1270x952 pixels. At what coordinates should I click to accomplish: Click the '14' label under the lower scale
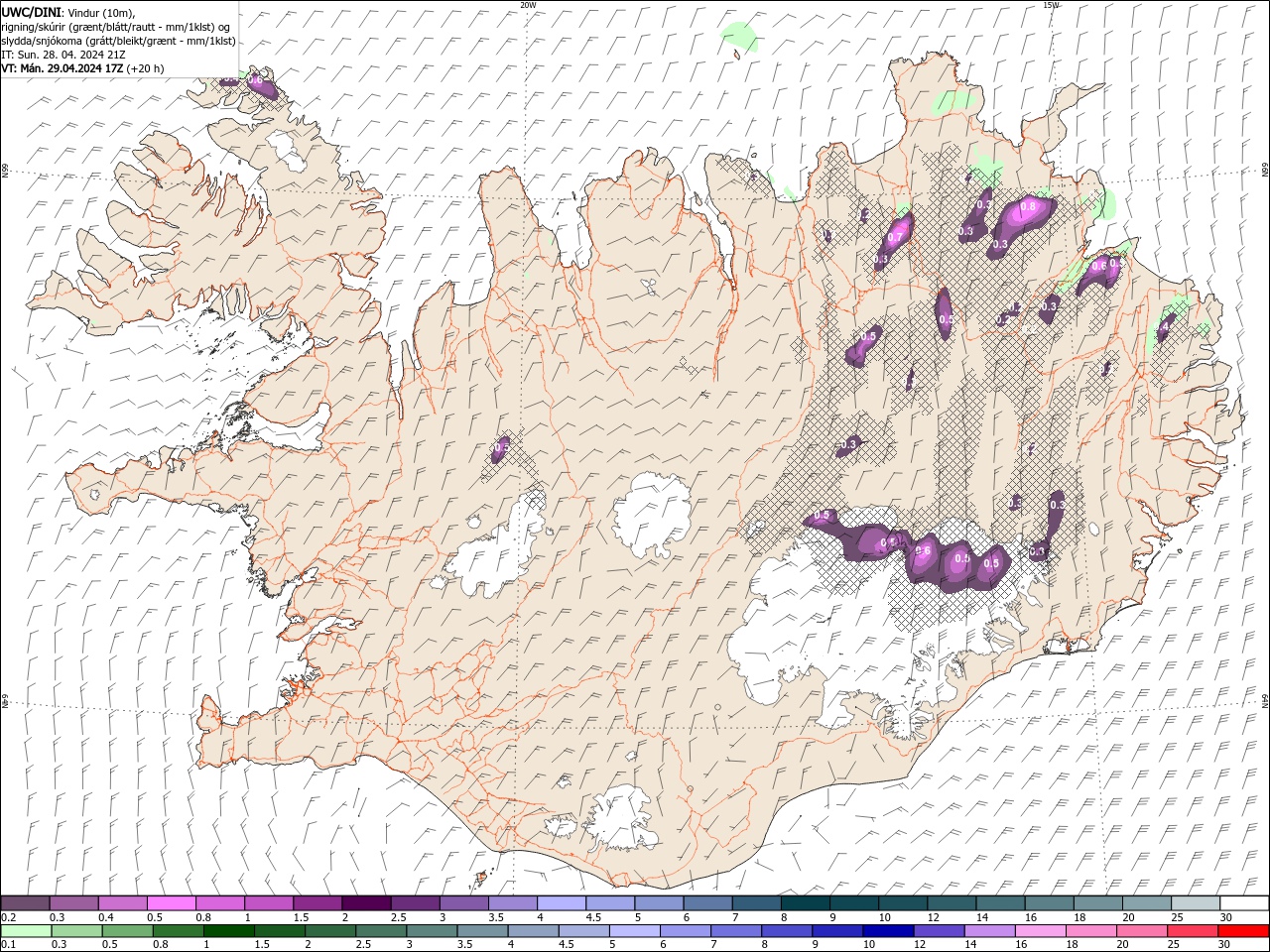(970, 944)
